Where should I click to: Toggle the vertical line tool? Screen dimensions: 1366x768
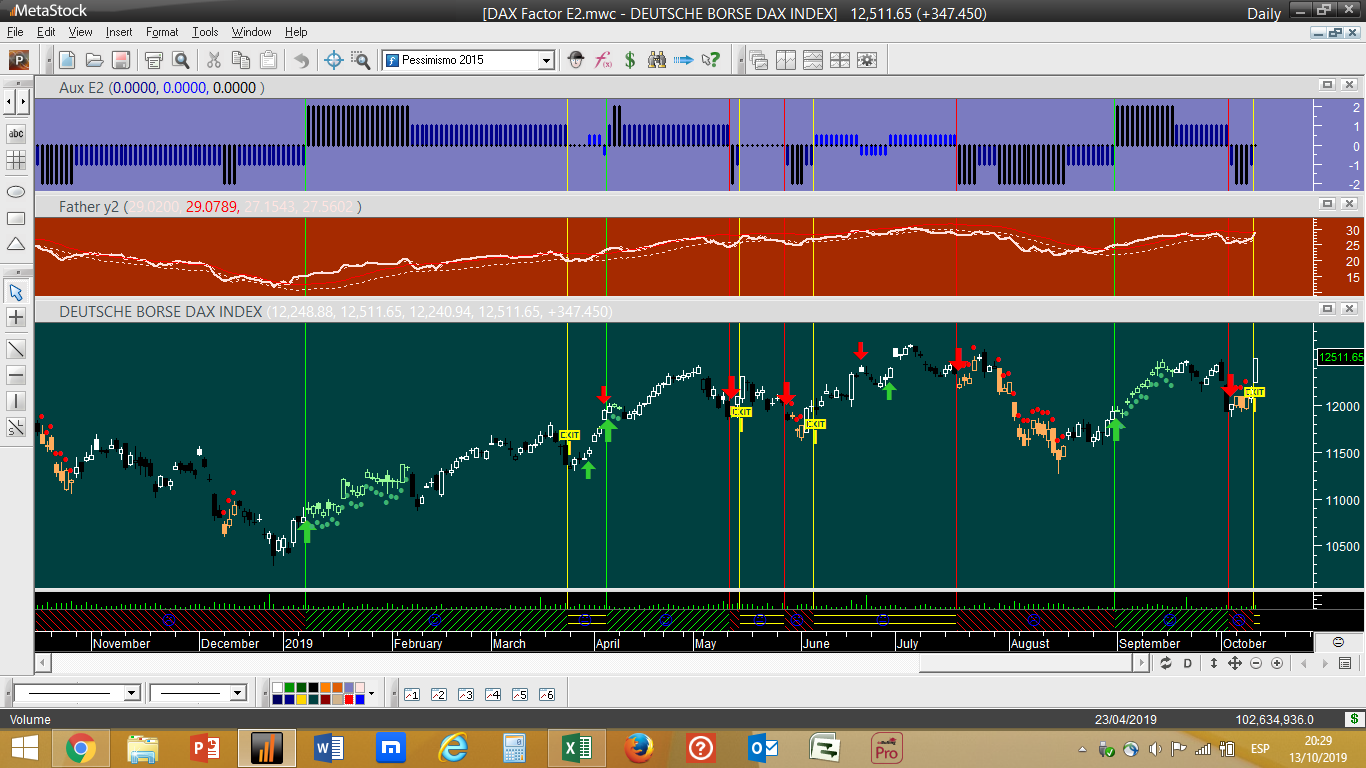(16, 401)
